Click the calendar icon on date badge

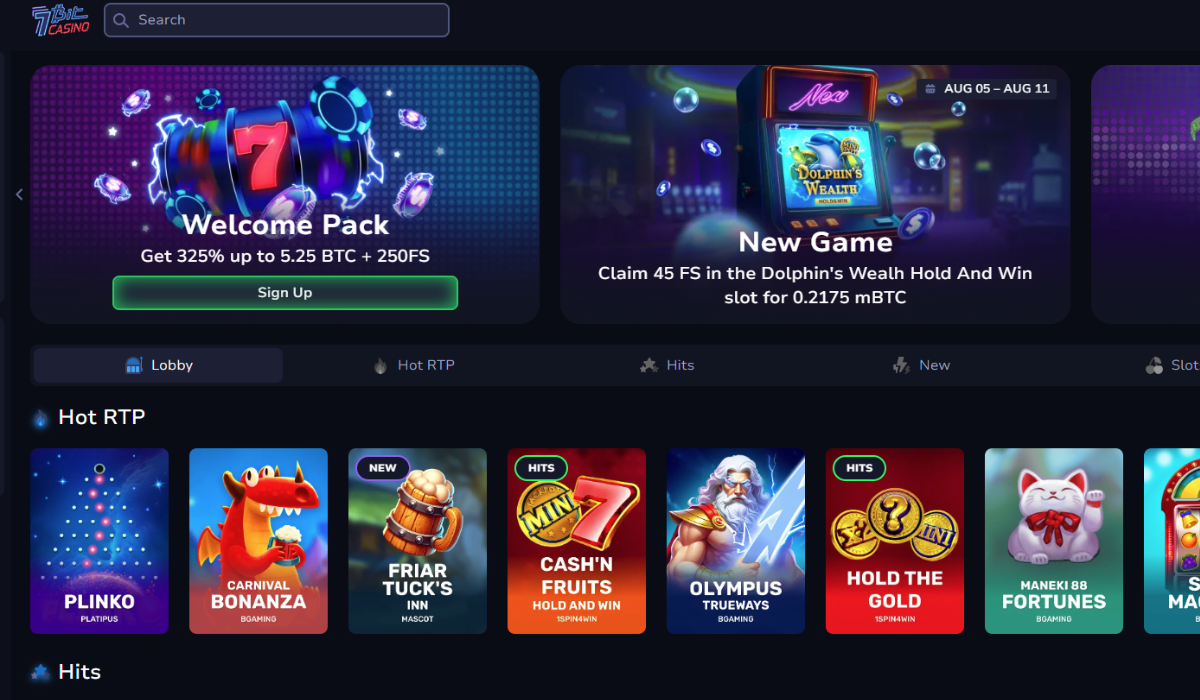click(930, 89)
